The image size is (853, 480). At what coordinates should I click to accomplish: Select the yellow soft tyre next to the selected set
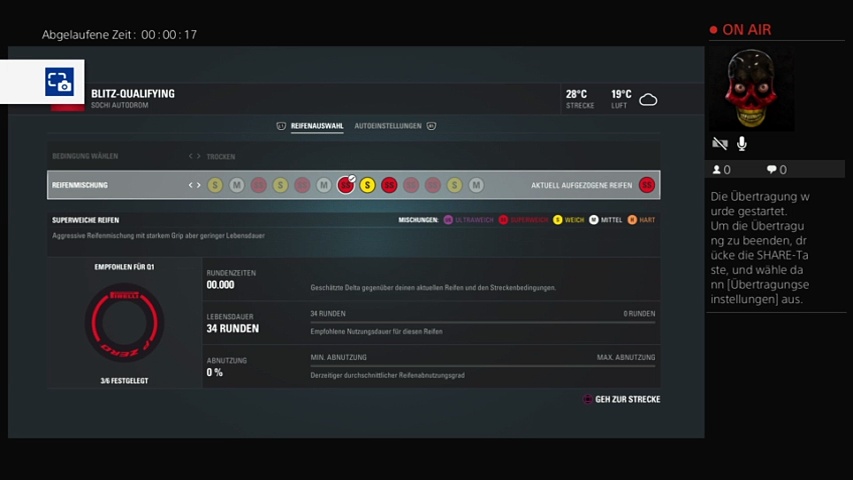click(x=367, y=185)
